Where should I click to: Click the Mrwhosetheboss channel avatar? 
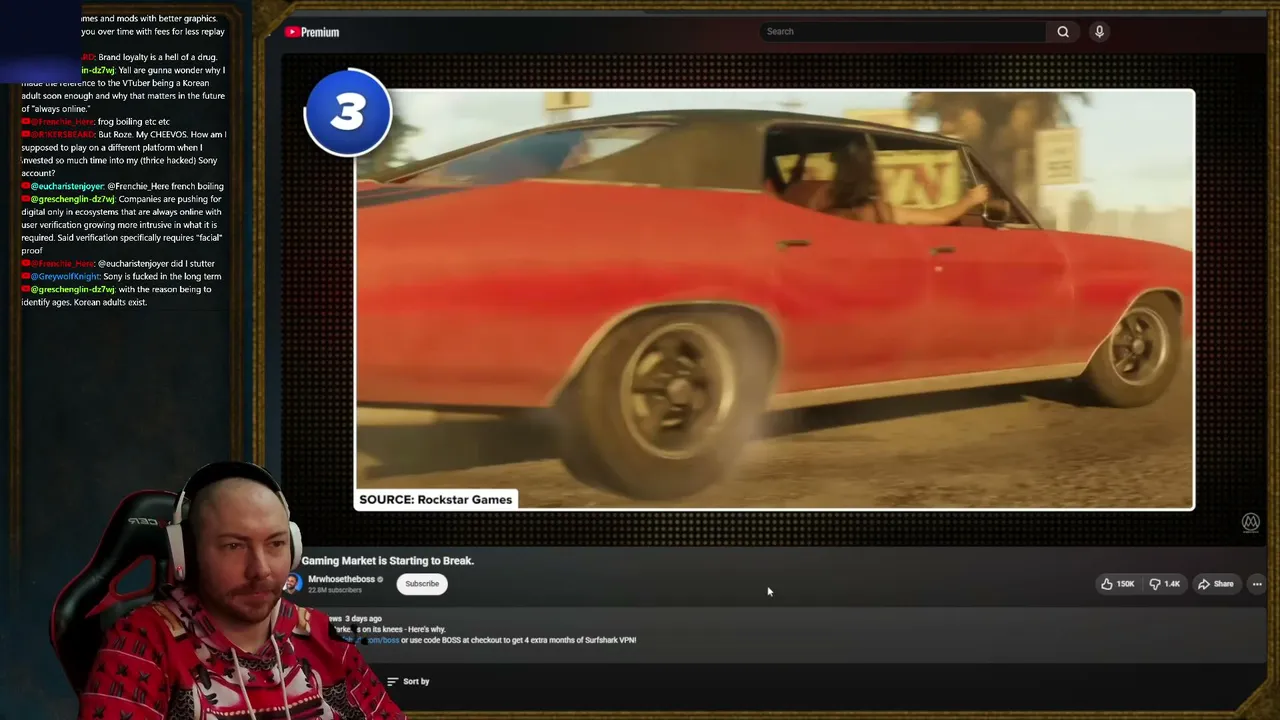pos(292,584)
